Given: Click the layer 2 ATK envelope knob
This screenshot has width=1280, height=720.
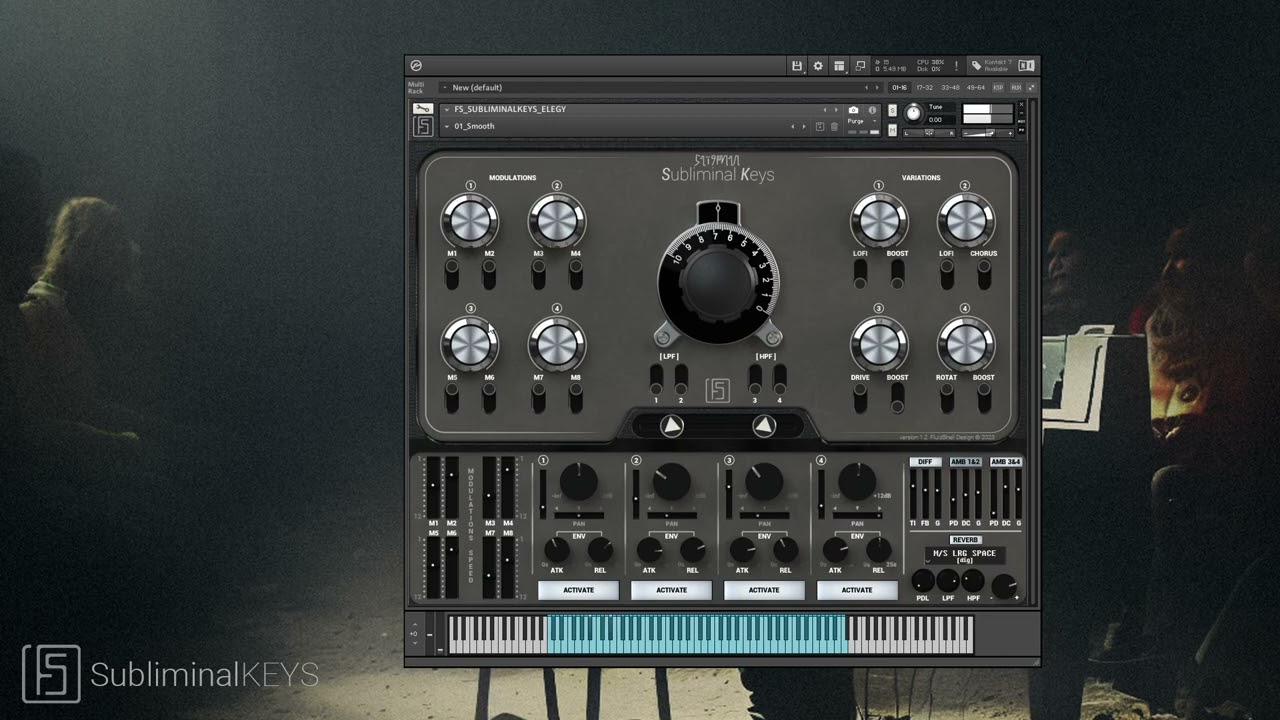Looking at the screenshot, I should (649, 549).
